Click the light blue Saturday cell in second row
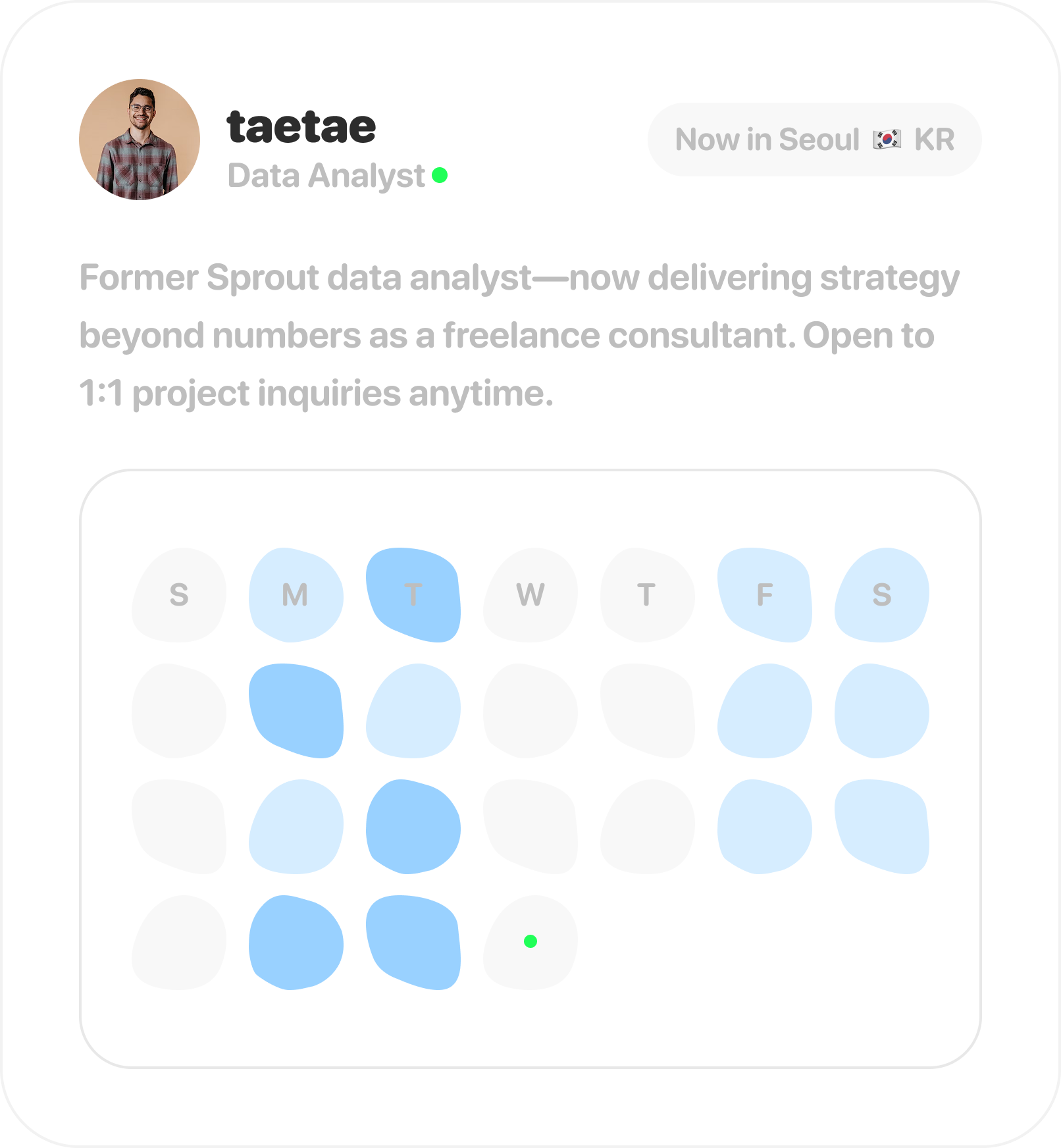Viewport: 1061px width, 1148px height. [x=882, y=711]
